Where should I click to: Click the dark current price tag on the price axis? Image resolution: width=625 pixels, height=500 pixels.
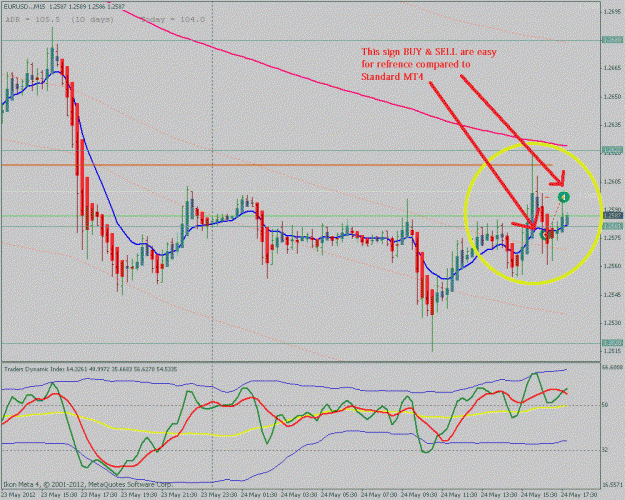(612, 216)
